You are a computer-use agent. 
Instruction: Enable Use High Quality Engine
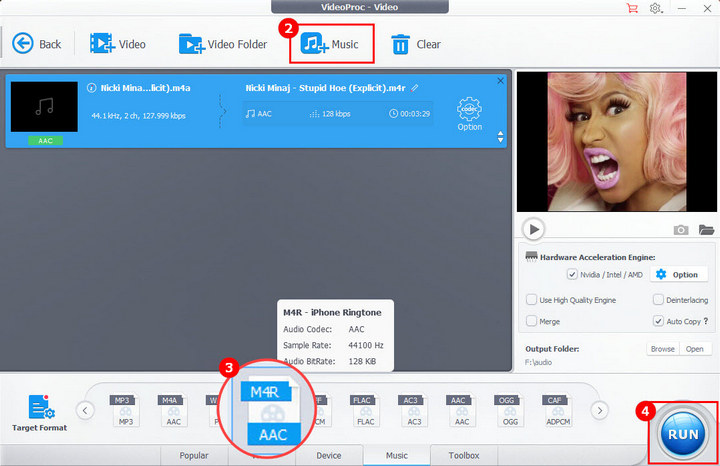click(531, 300)
